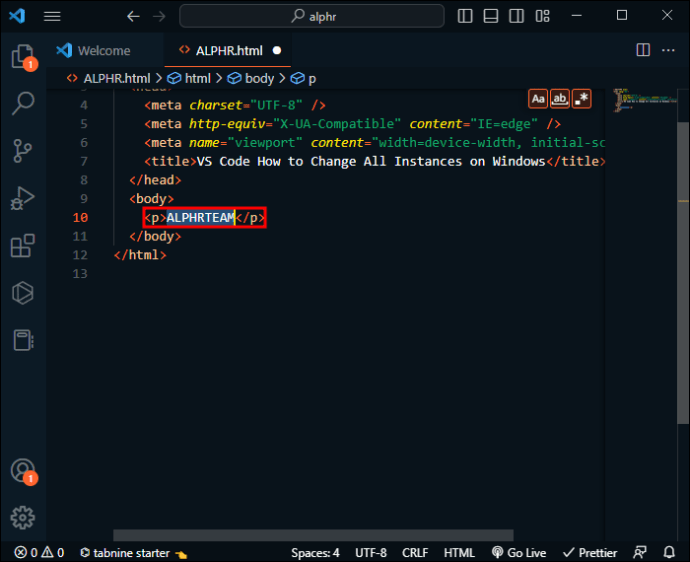This screenshot has width=690, height=562.
Task: Toggle Use Regular Expression option
Action: (x=582, y=98)
